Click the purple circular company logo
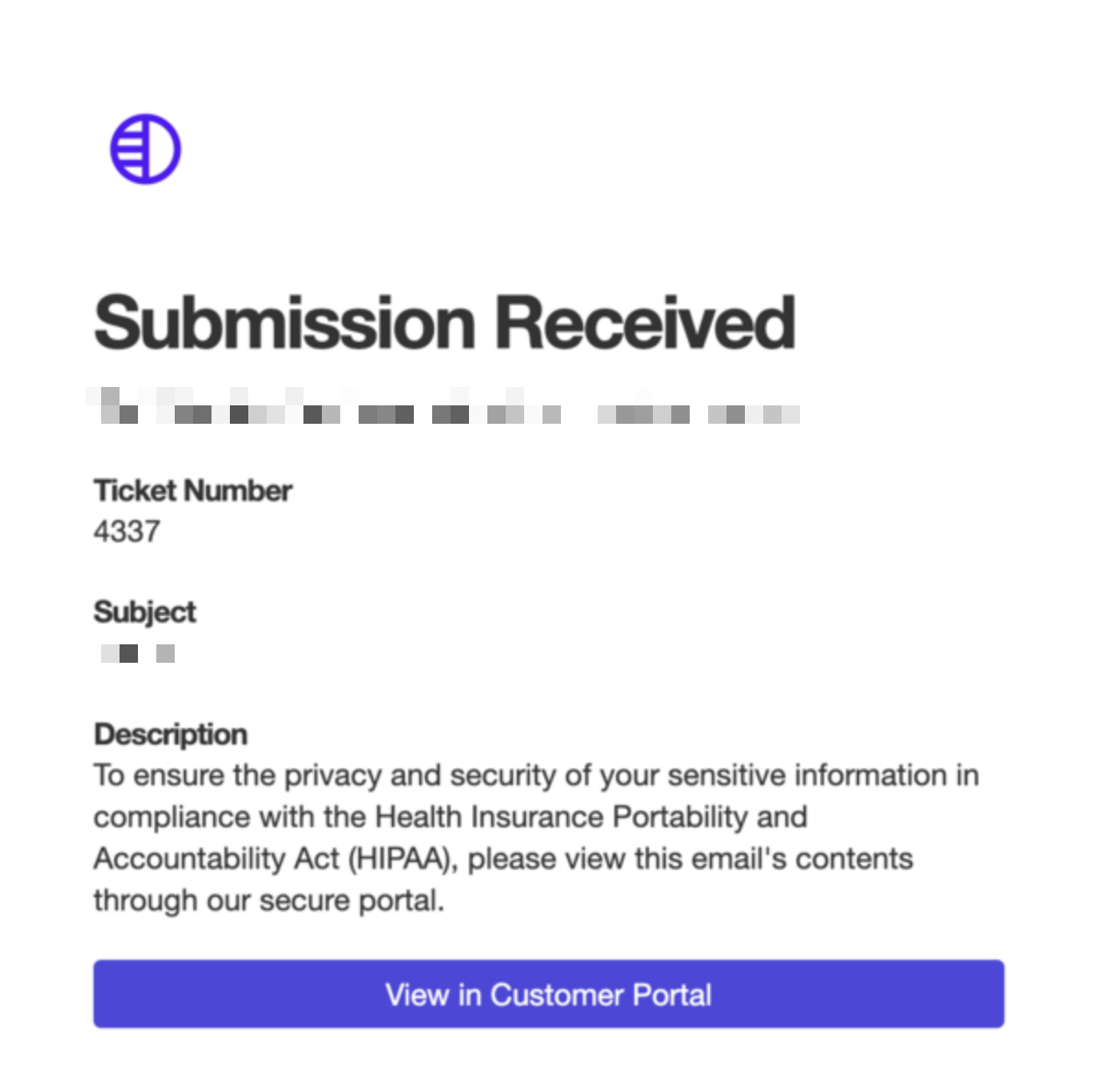1109x1092 pixels. 145,149
